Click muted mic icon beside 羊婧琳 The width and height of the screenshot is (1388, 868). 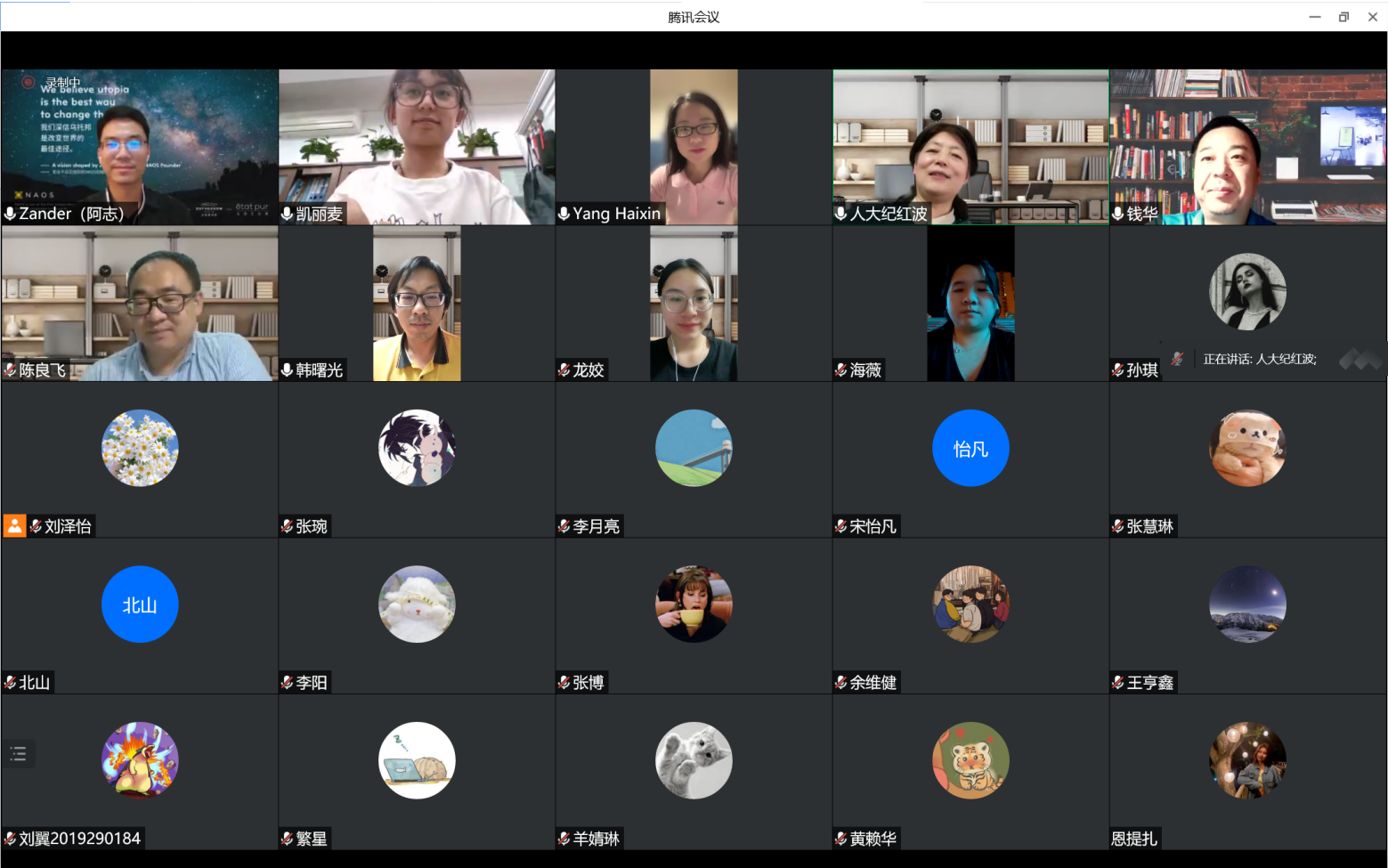coord(564,839)
